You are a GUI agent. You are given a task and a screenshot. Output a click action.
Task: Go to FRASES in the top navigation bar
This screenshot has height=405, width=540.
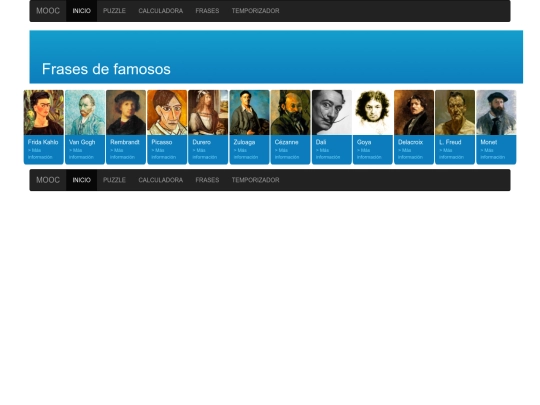click(x=207, y=11)
